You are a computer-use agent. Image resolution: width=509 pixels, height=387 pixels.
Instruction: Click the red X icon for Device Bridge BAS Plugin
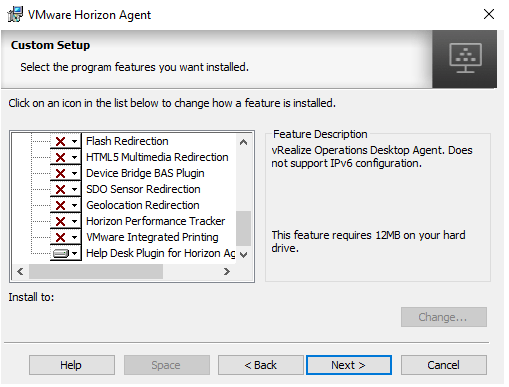click(x=60, y=173)
